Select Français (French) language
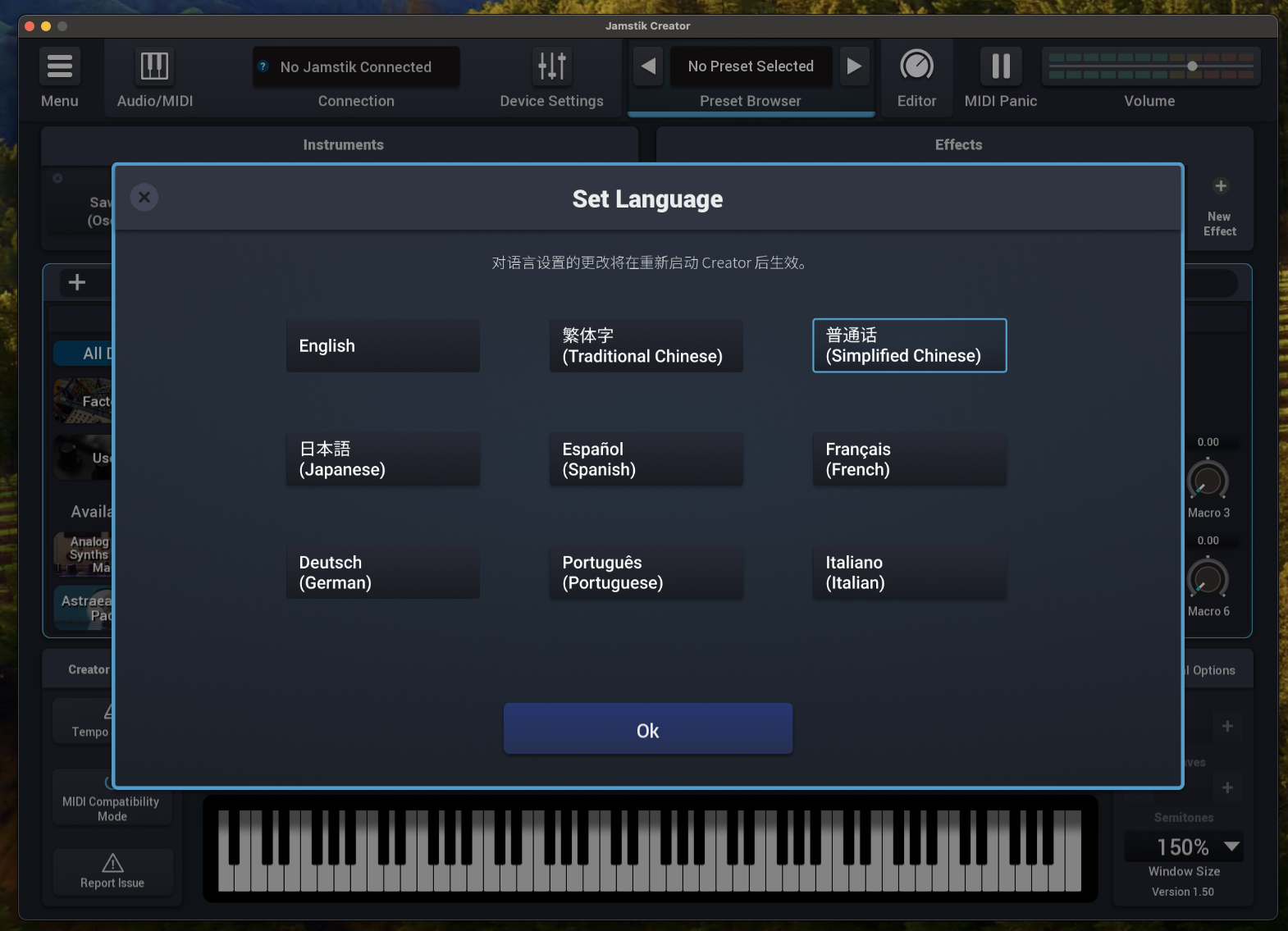Image resolution: width=1288 pixels, height=931 pixels. [910, 459]
